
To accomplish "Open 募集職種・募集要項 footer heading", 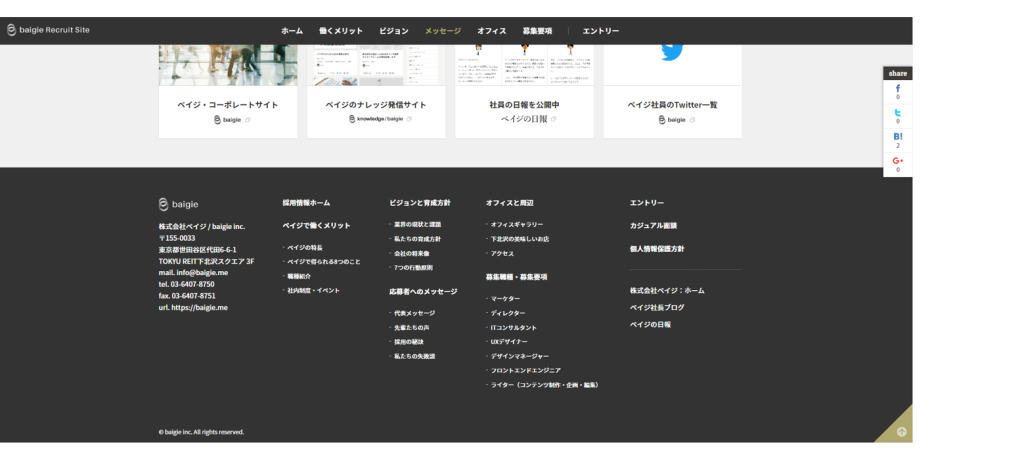I will coord(517,276).
